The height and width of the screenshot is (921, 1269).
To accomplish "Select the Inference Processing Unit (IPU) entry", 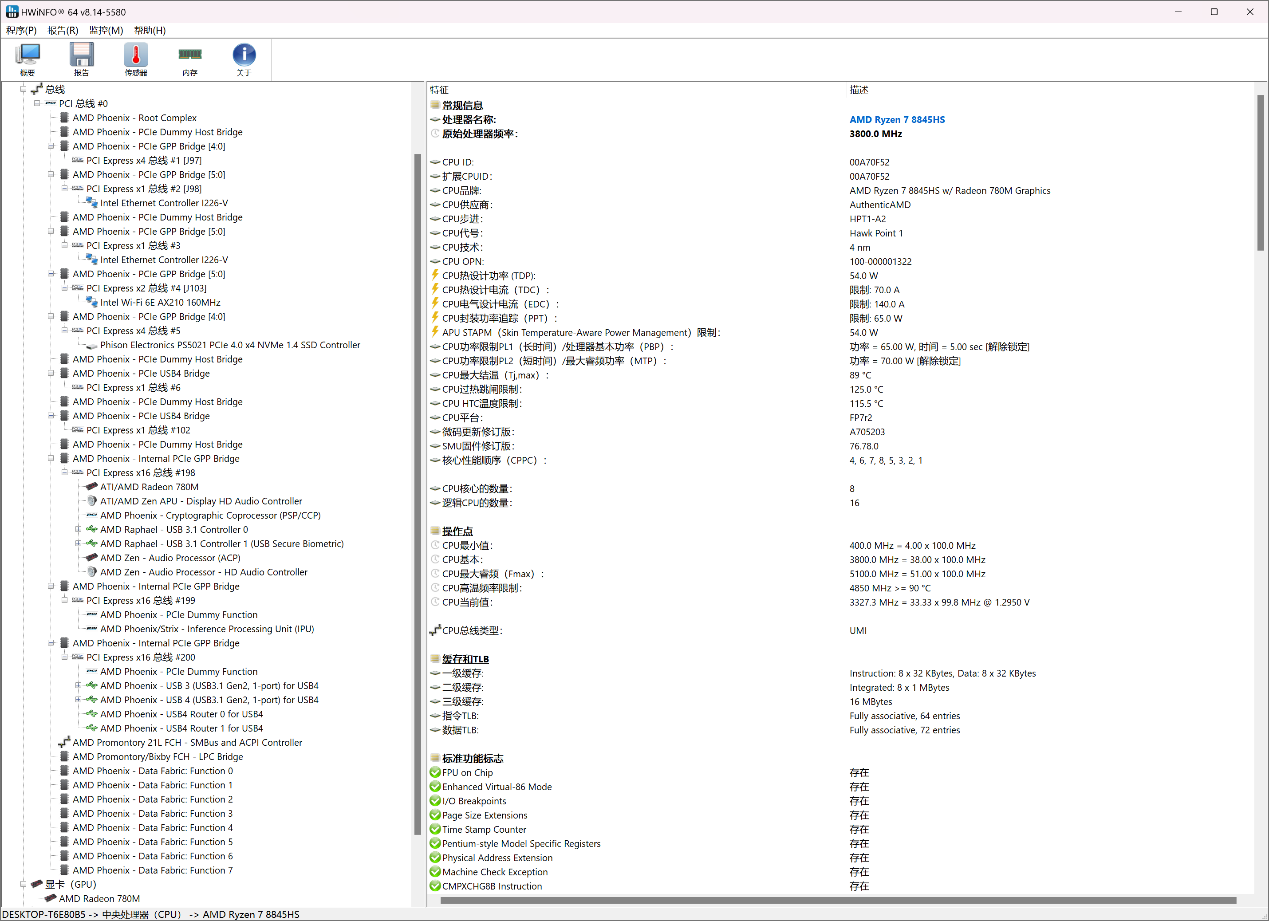I will (207, 629).
